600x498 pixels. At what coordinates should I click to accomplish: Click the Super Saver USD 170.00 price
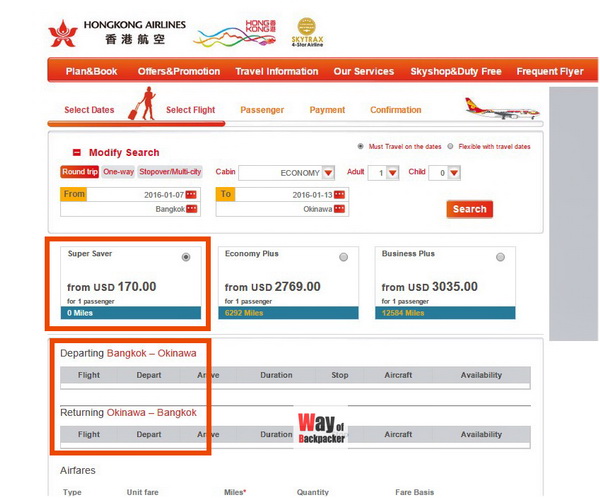[112, 287]
